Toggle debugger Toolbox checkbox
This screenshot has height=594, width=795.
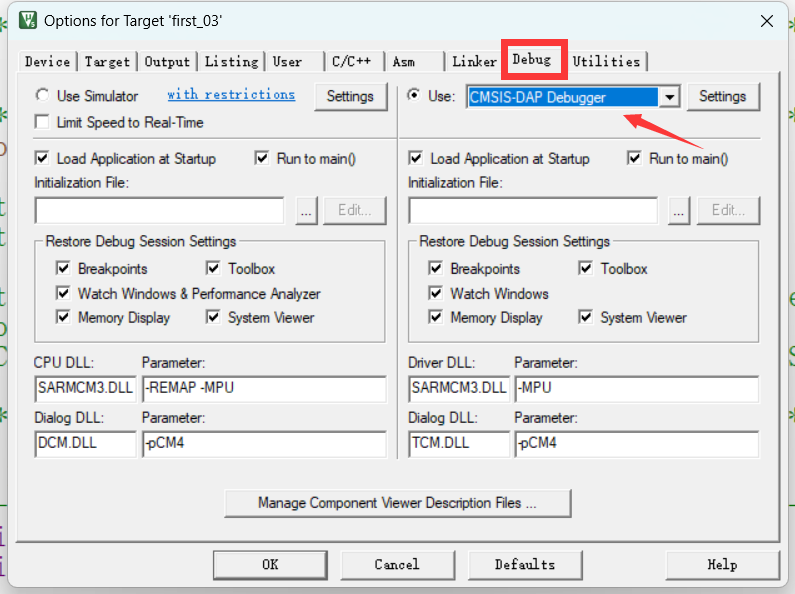point(586,268)
